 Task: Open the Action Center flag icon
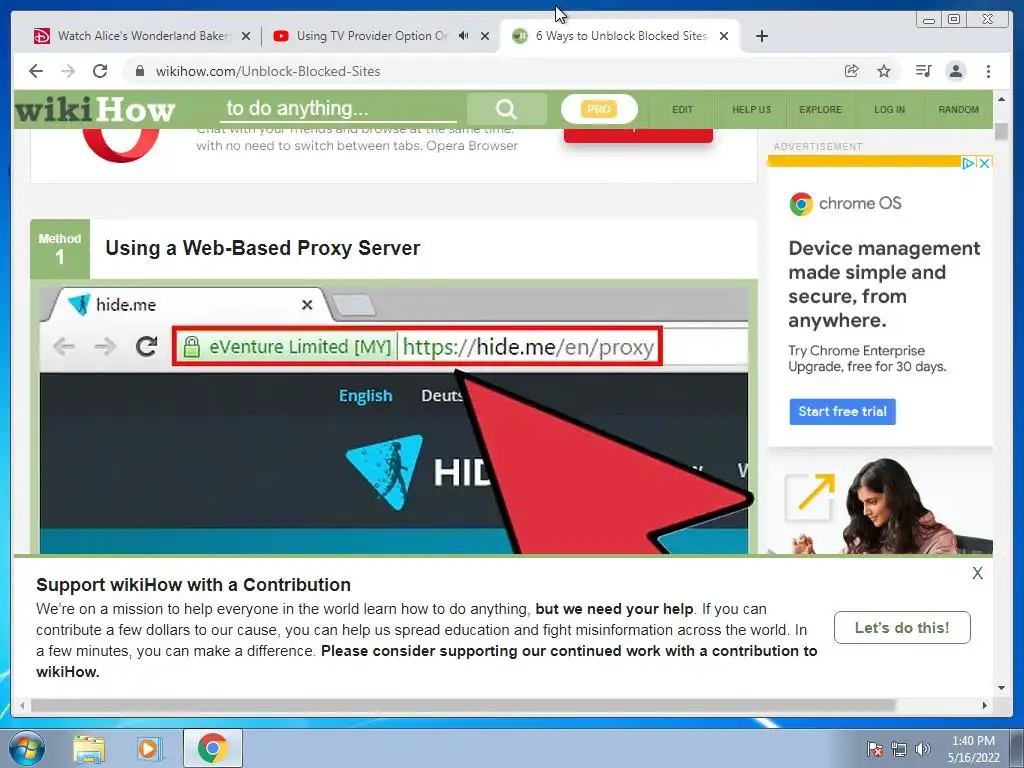coord(875,749)
